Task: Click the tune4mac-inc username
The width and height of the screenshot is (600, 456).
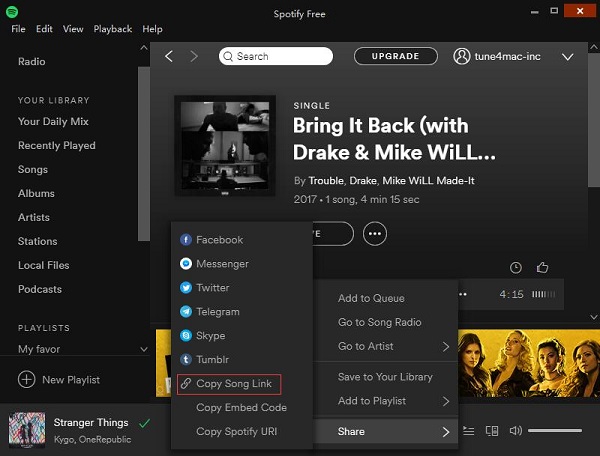Action: (x=507, y=57)
